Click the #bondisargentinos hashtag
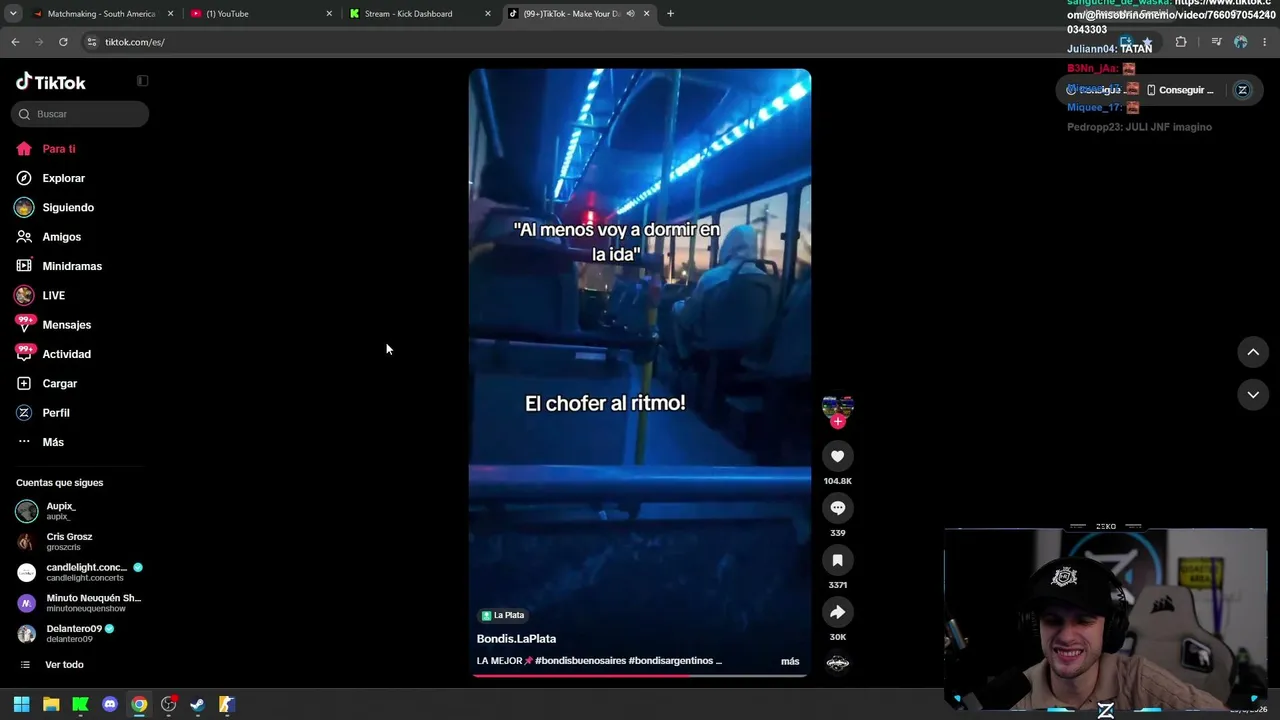The height and width of the screenshot is (720, 1280). (x=670, y=661)
